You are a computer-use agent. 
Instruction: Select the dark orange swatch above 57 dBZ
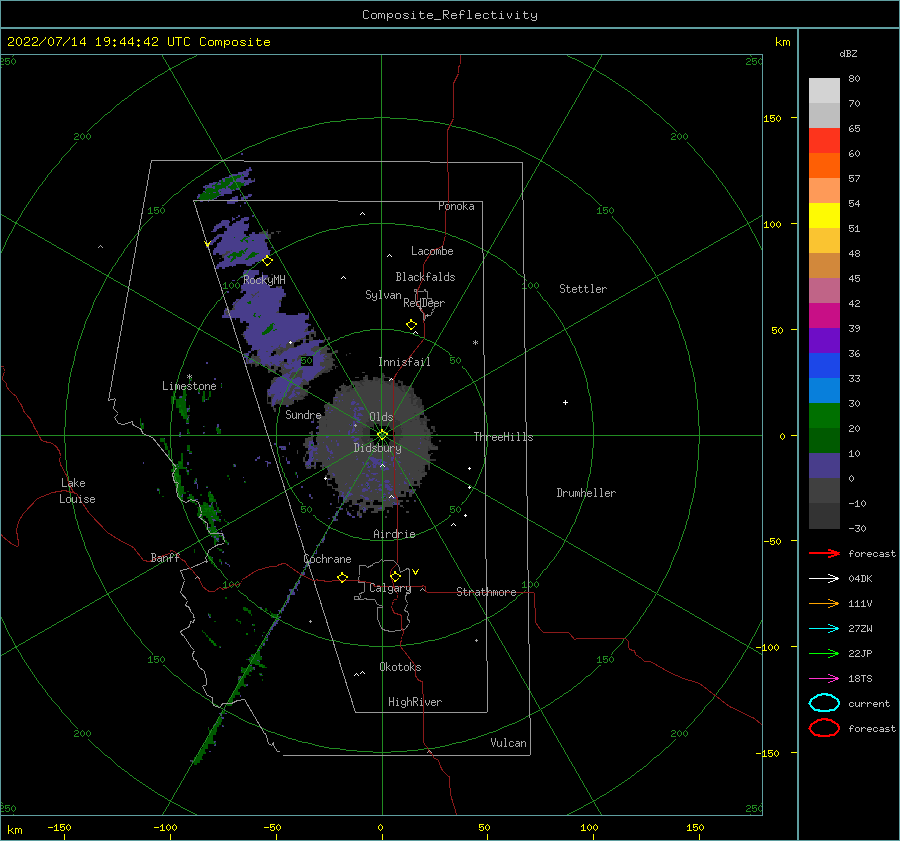[x=824, y=165]
